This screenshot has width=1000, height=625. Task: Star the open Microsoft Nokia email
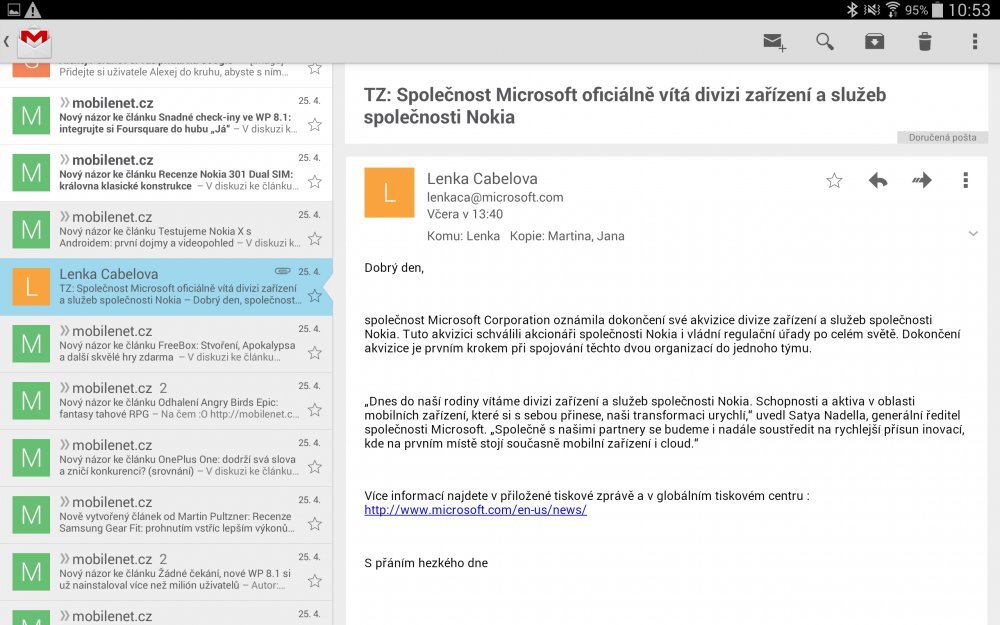834,179
